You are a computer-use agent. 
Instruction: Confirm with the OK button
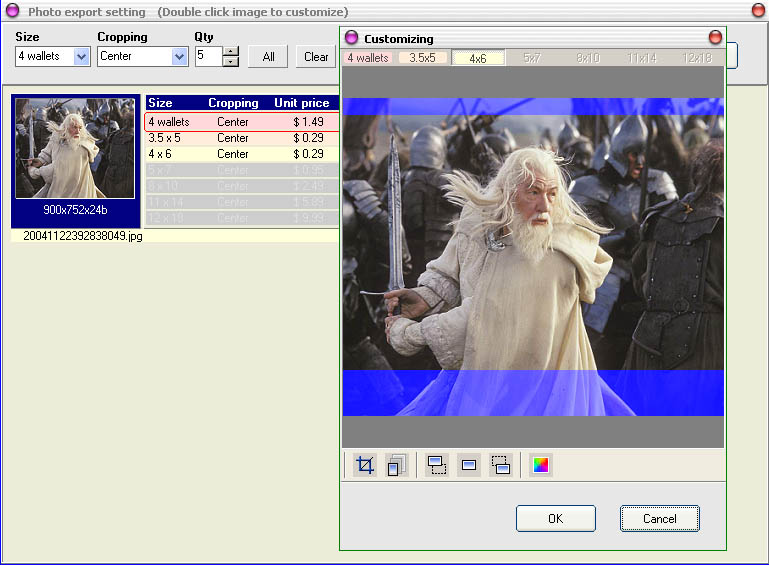[x=556, y=518]
